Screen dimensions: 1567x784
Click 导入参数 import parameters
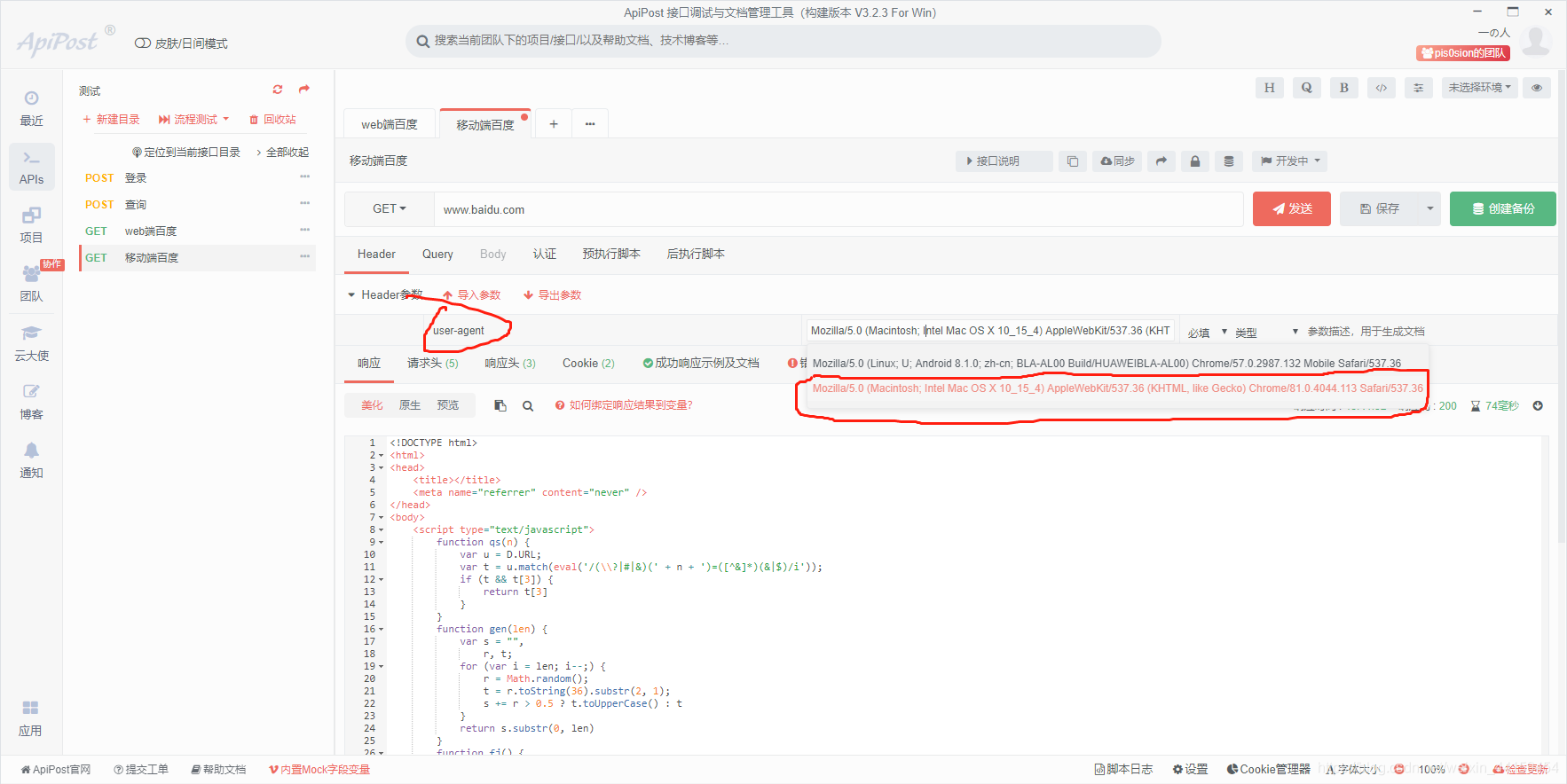pyautogui.click(x=472, y=295)
